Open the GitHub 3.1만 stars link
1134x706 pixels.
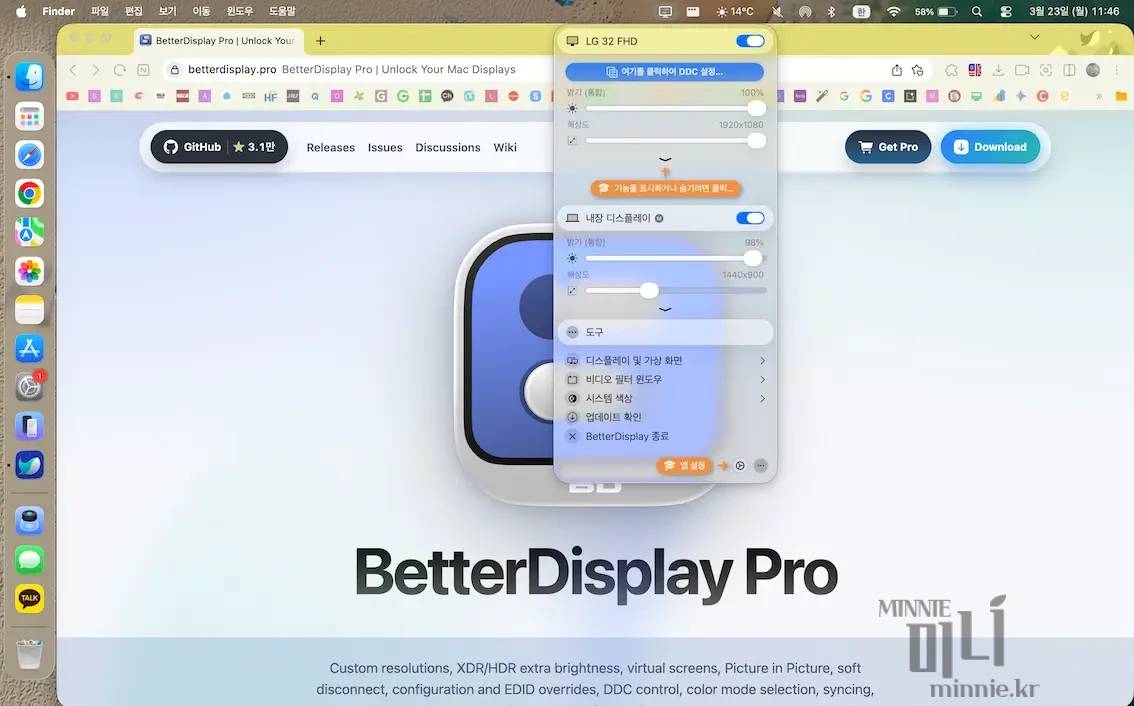[x=219, y=147]
